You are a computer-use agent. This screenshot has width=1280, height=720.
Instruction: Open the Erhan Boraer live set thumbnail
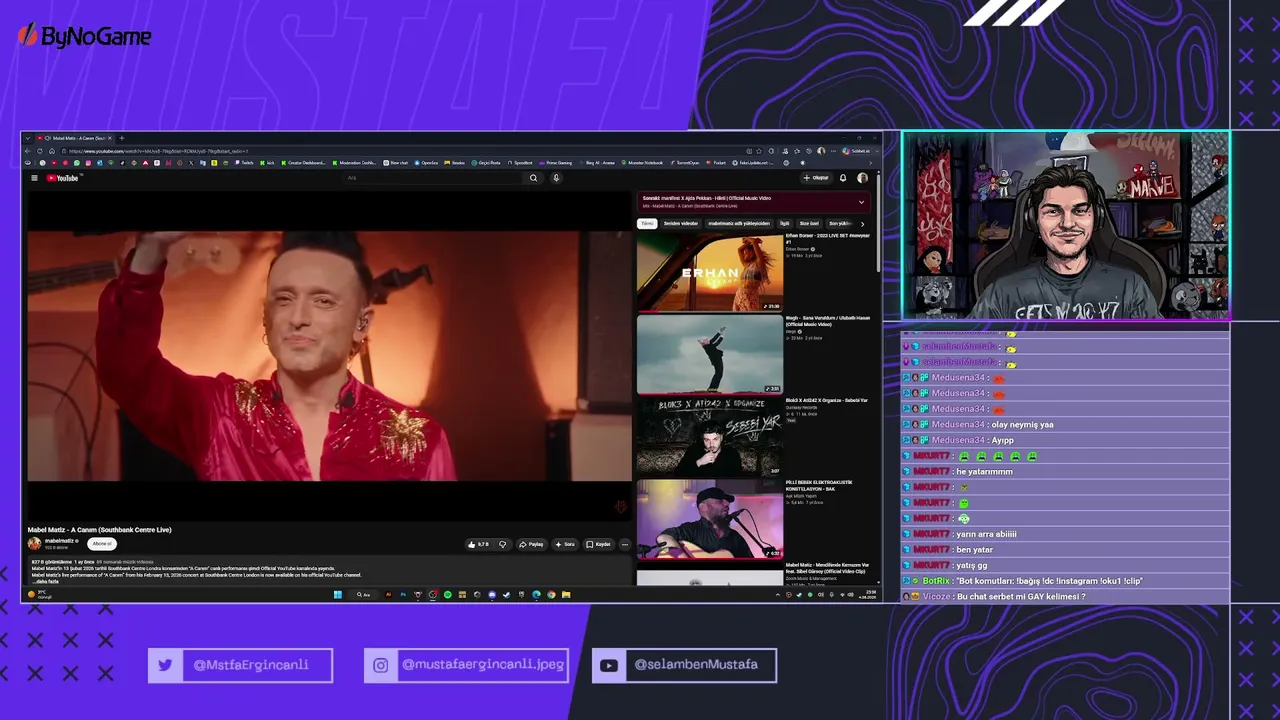pyautogui.click(x=710, y=272)
